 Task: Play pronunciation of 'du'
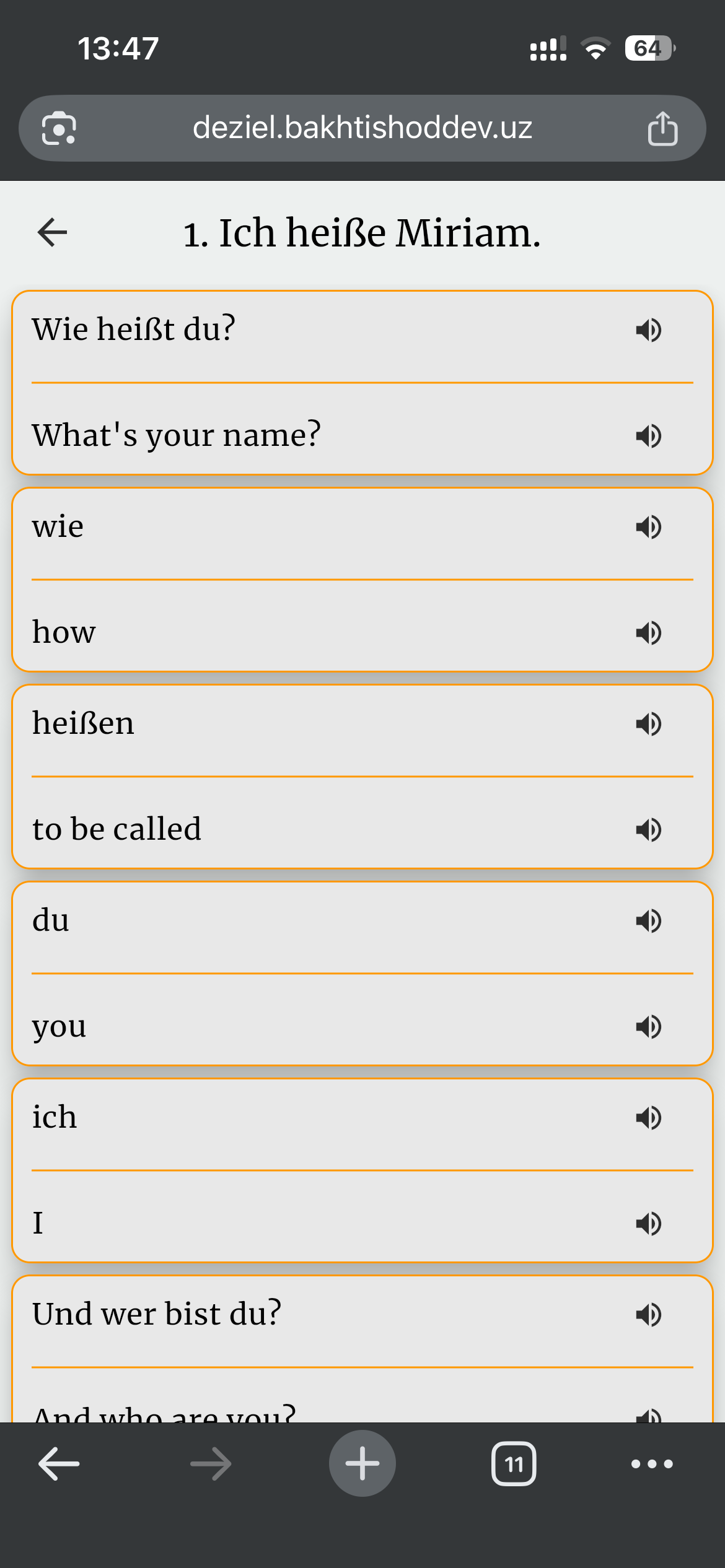click(x=649, y=921)
